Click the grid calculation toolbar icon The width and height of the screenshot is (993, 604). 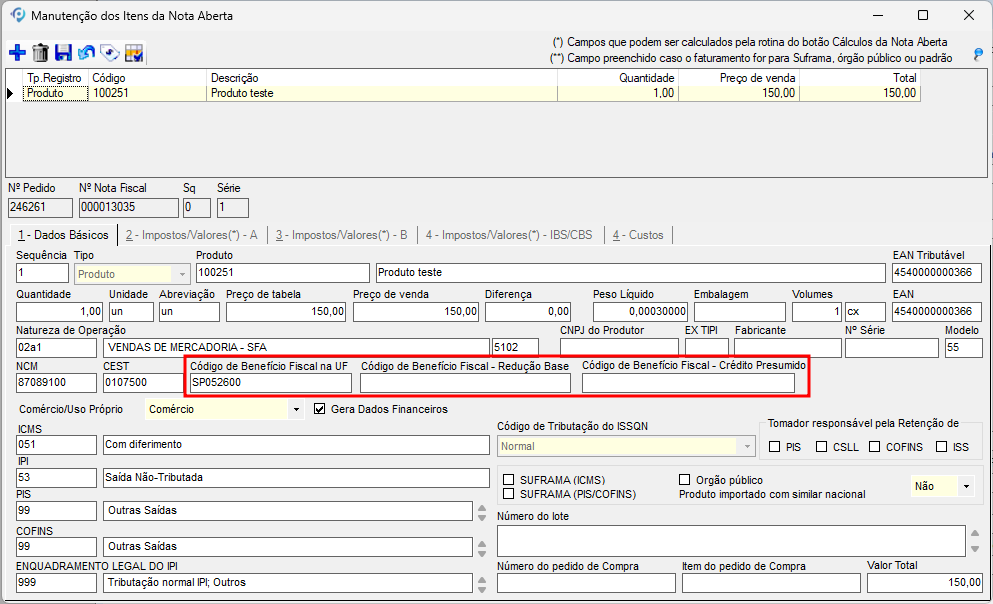click(x=133, y=53)
